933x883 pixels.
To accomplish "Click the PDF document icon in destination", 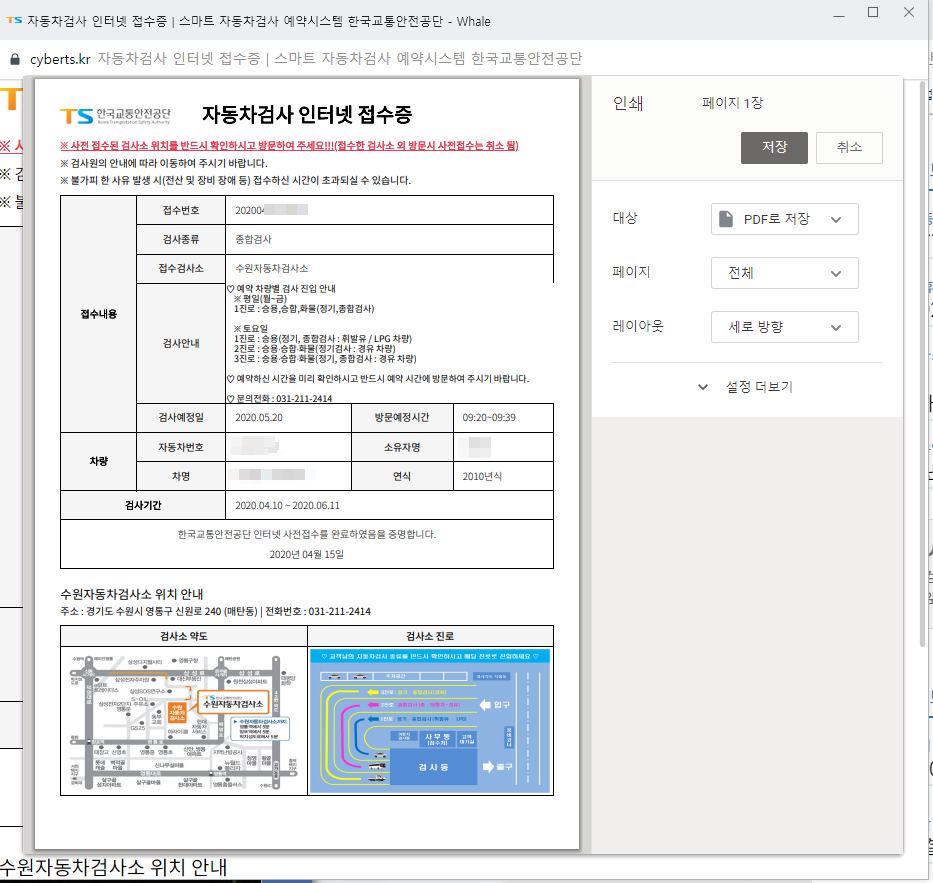I will (726, 219).
